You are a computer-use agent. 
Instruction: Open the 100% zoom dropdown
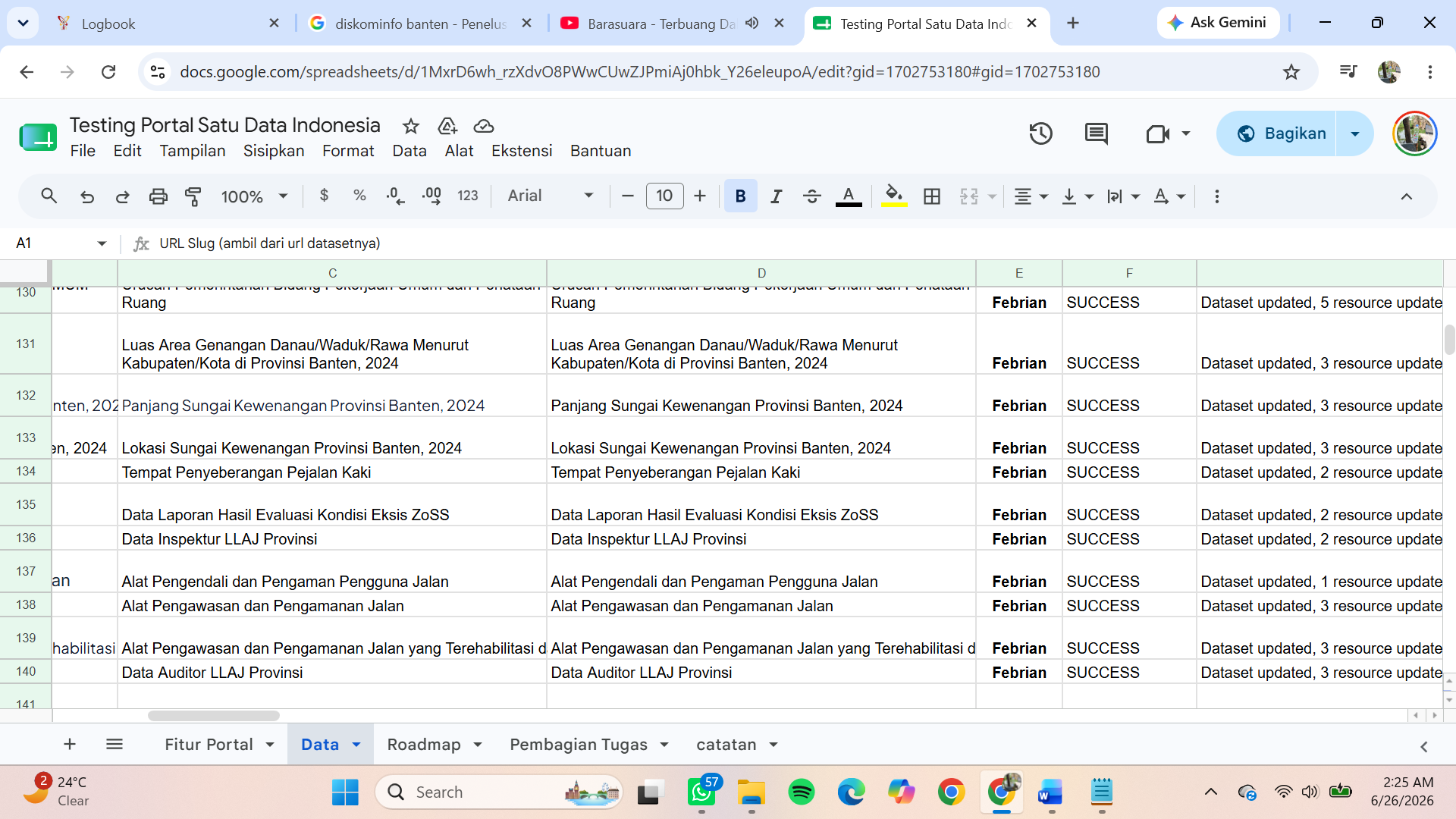point(254,196)
